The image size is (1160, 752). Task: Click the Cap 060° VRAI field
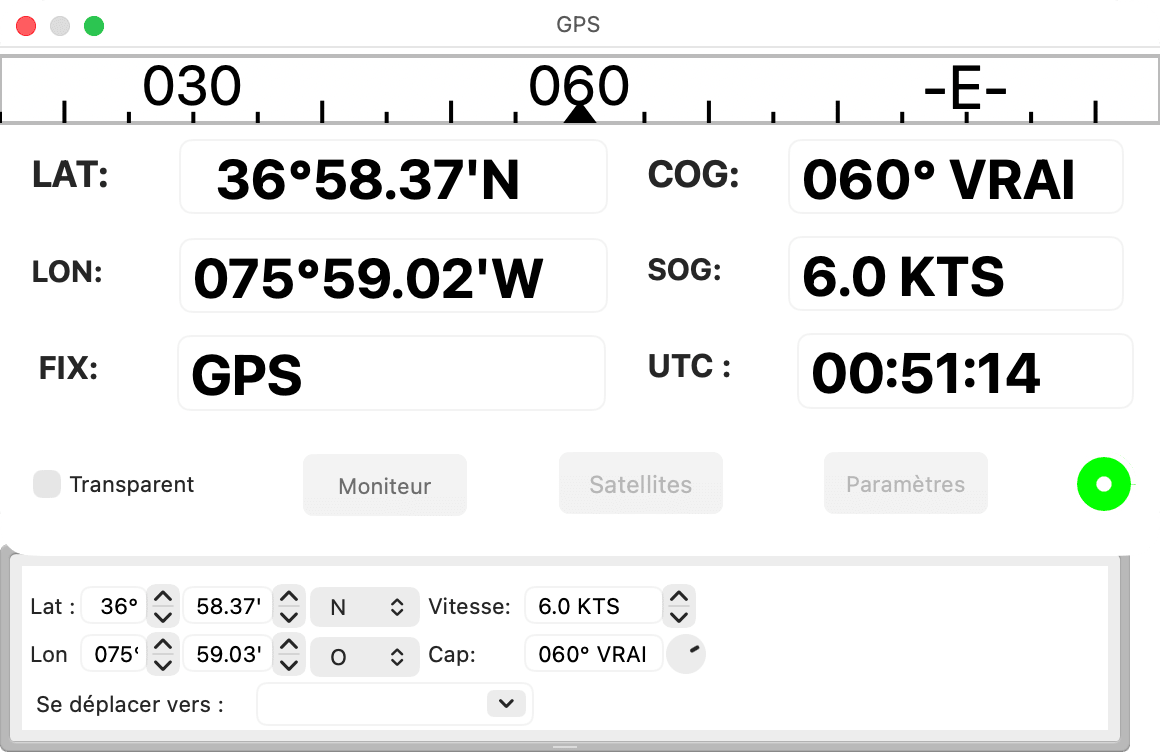[593, 654]
